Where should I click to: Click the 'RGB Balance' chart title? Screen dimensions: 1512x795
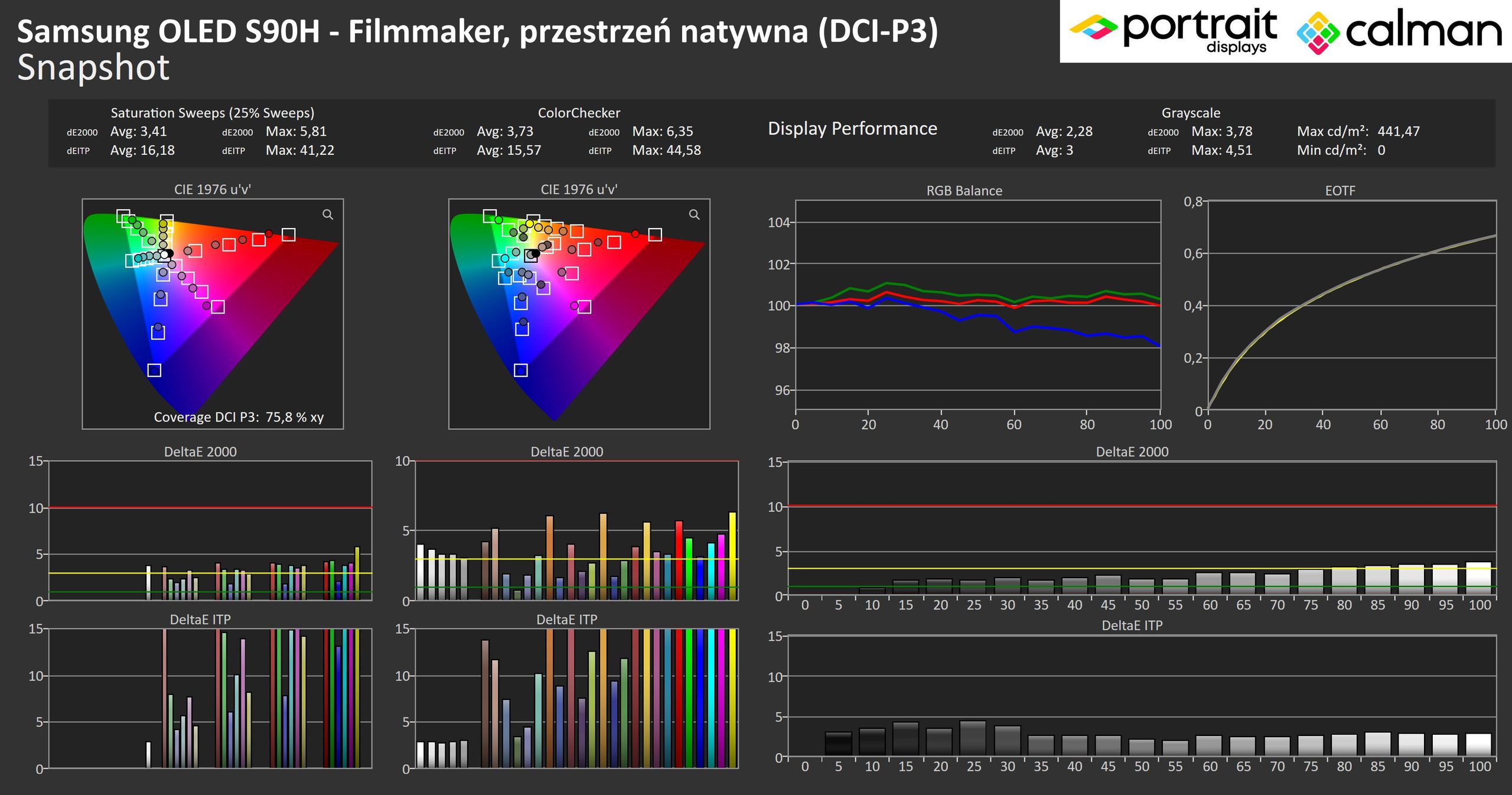pyautogui.click(x=964, y=191)
